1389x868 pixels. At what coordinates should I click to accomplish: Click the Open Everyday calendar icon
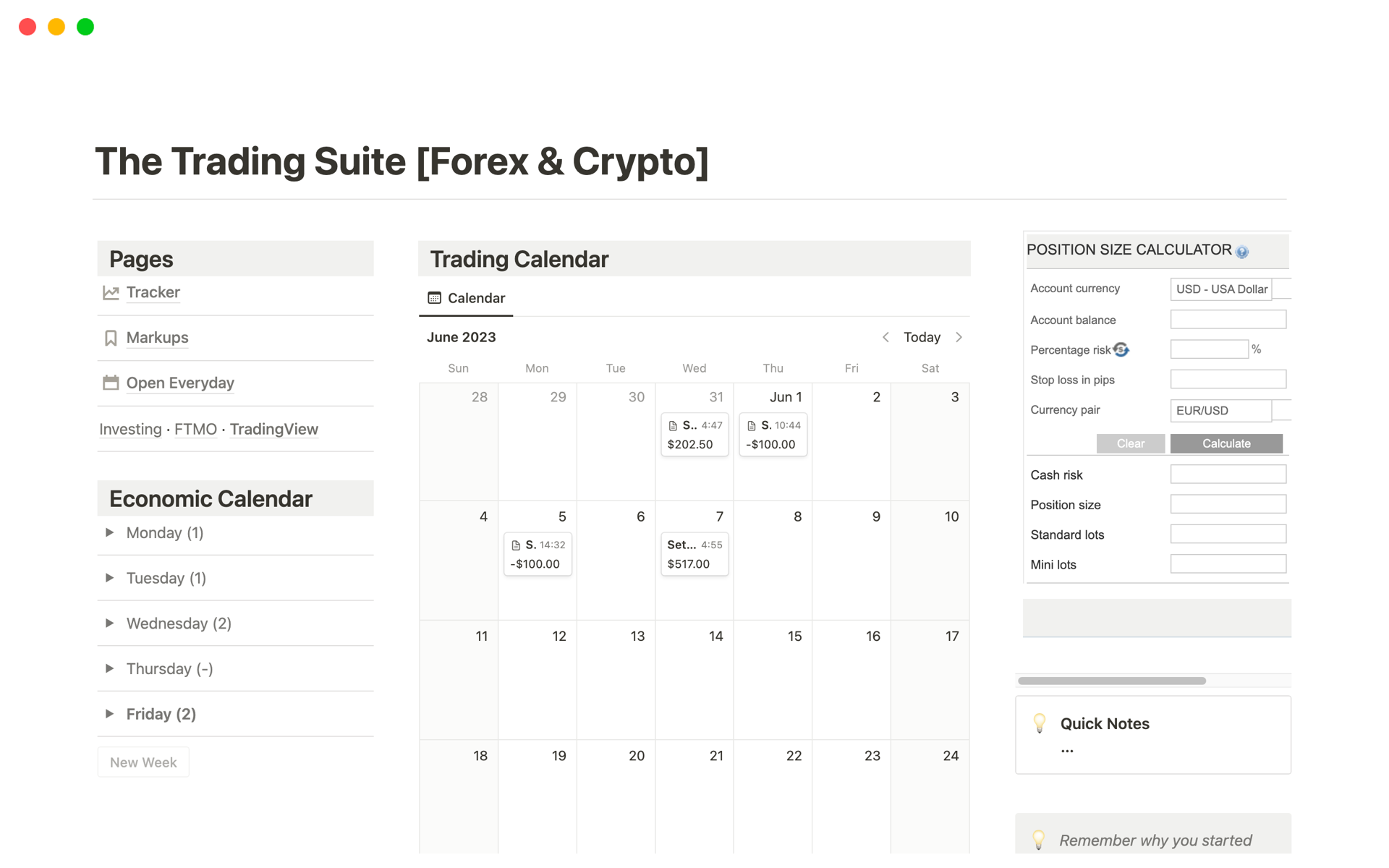tap(111, 383)
